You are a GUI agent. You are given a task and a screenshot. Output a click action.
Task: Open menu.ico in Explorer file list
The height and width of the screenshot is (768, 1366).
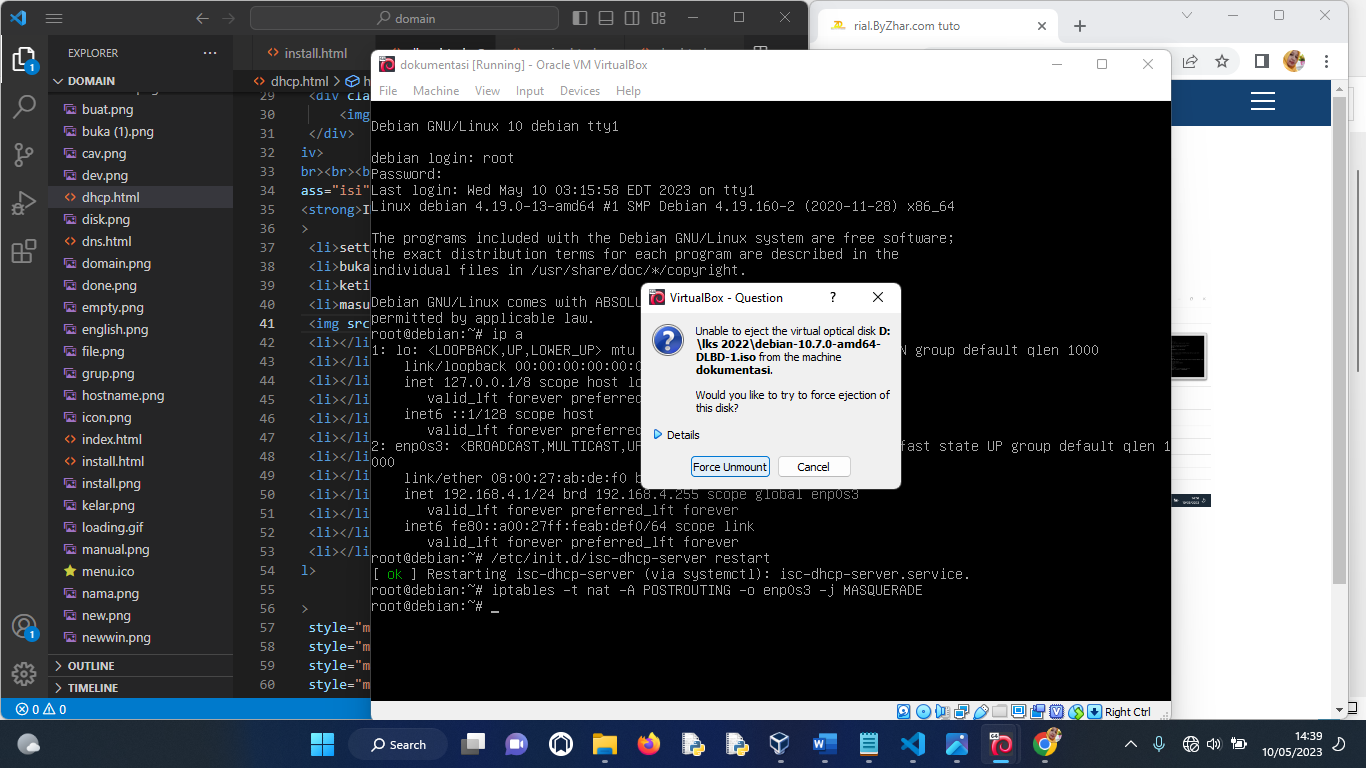click(x=140, y=571)
